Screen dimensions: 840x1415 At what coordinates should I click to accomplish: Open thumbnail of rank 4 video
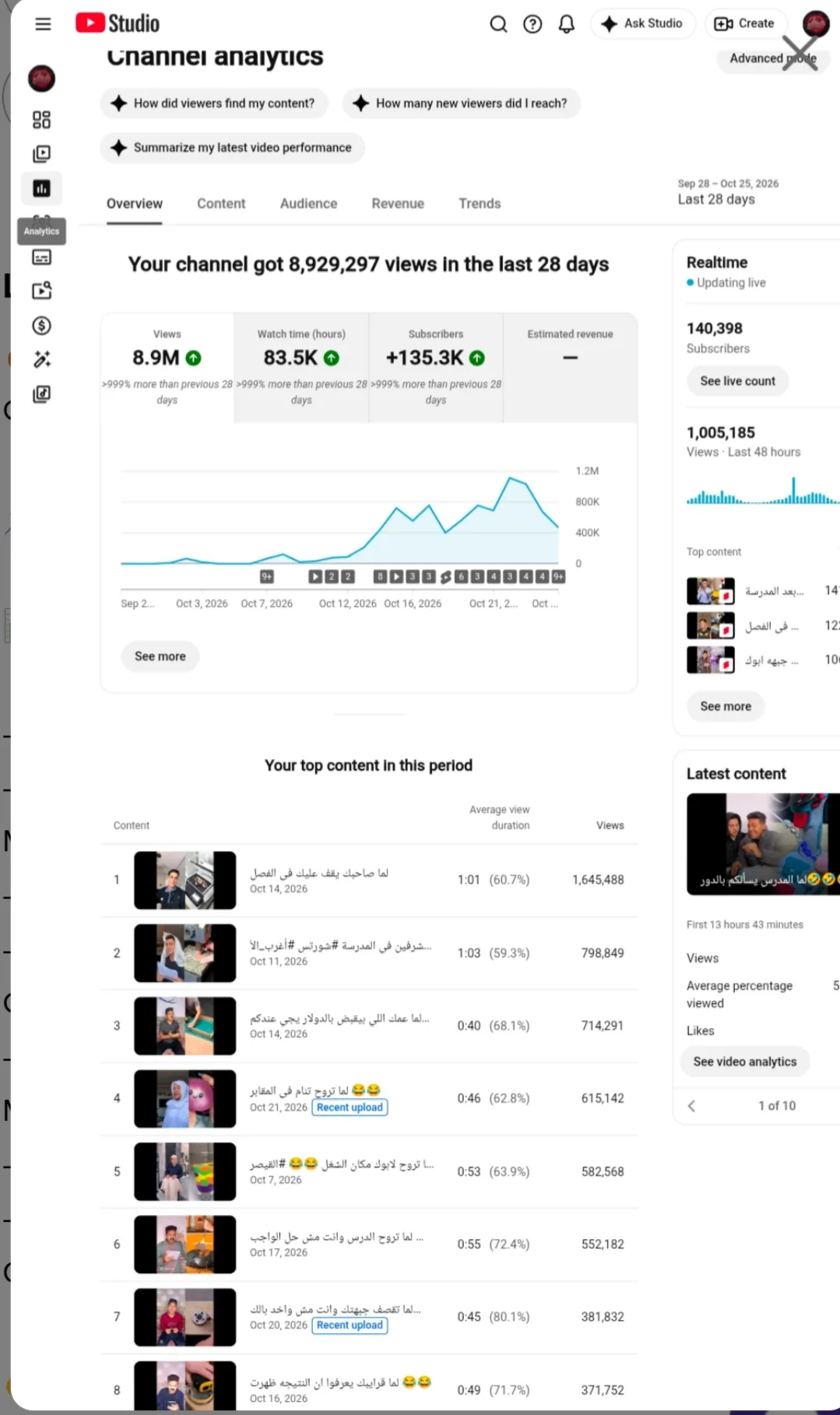click(x=185, y=1099)
